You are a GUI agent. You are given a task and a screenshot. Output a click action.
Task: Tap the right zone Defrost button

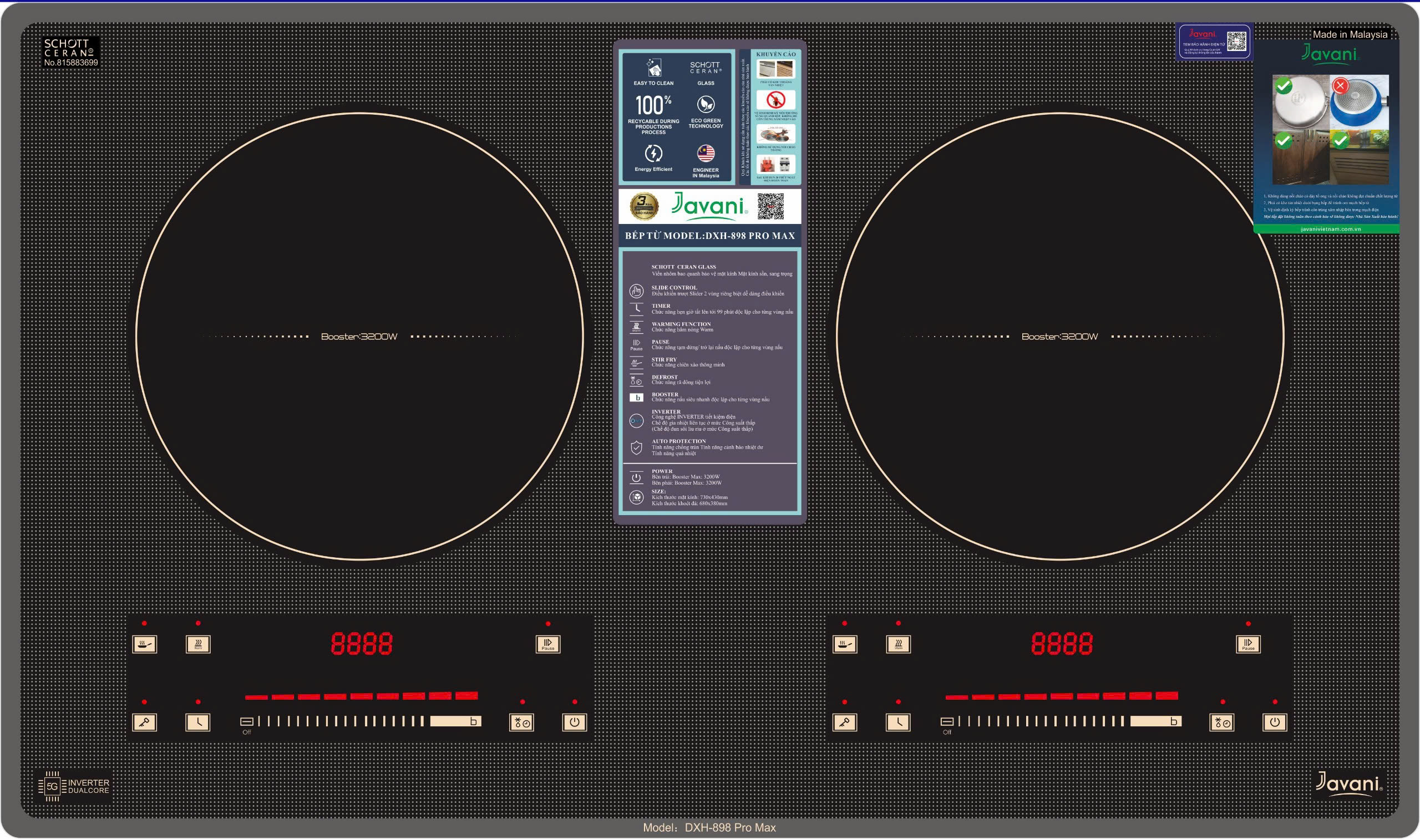coord(1222,722)
